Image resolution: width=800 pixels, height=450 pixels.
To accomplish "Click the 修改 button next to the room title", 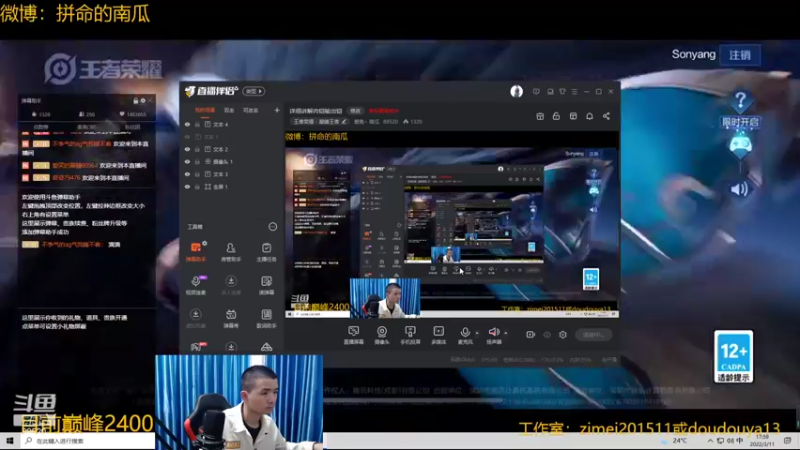I will (x=355, y=111).
